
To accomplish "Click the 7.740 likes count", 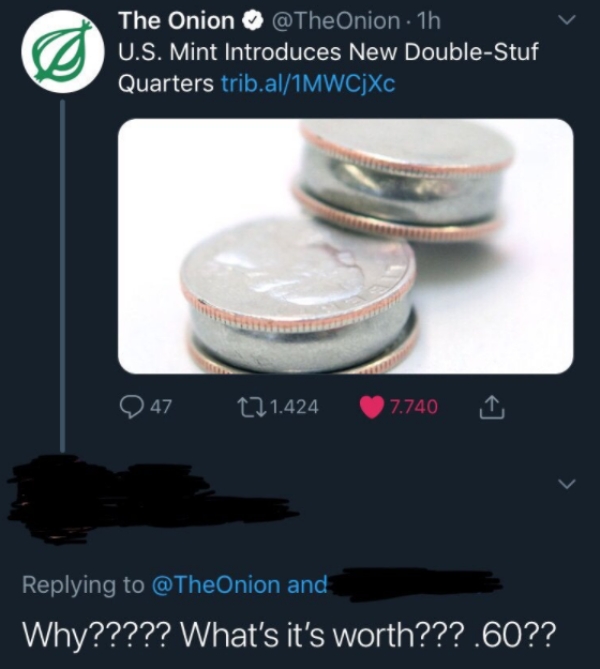I will coord(412,407).
